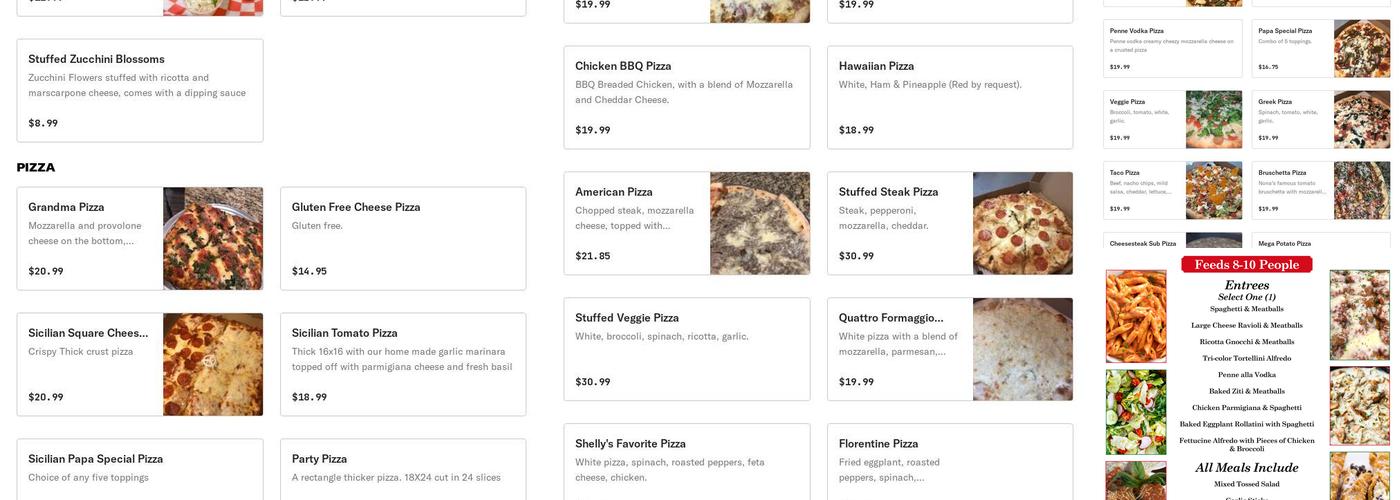Select the Stuffed Zucchini Blossoms item

coord(140,91)
